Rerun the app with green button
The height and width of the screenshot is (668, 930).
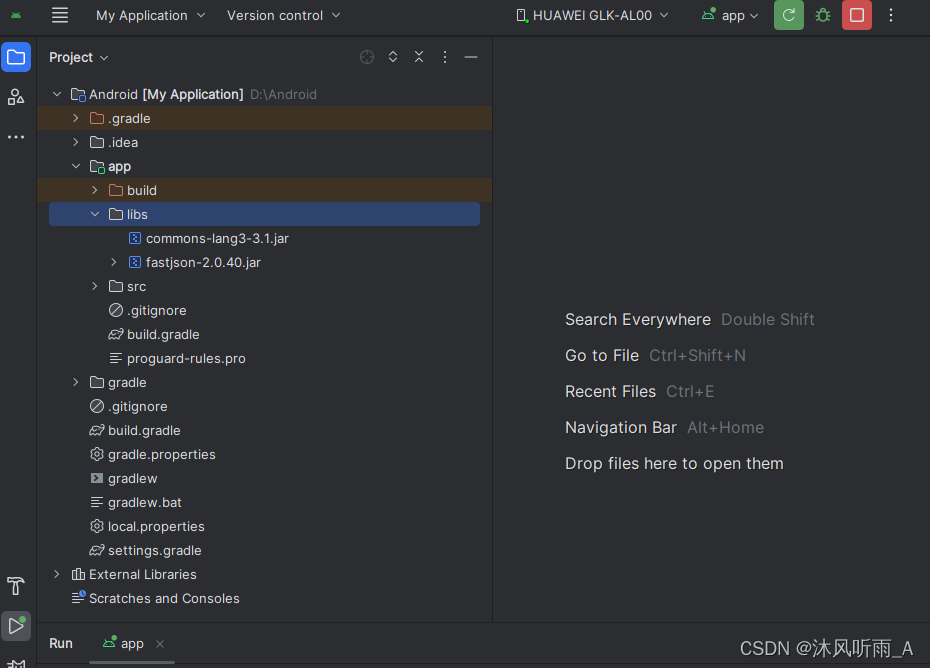789,15
